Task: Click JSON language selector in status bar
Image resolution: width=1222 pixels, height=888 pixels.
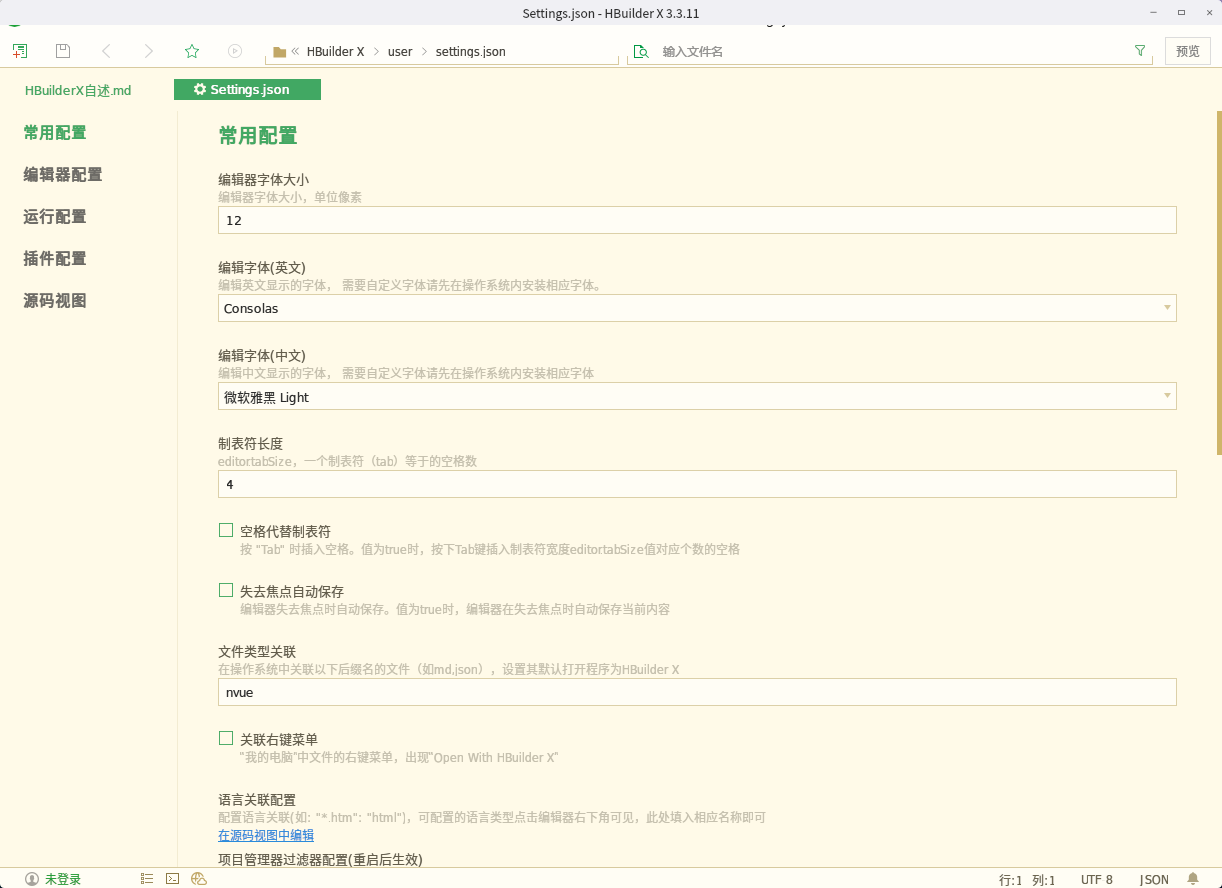Action: 1154,880
